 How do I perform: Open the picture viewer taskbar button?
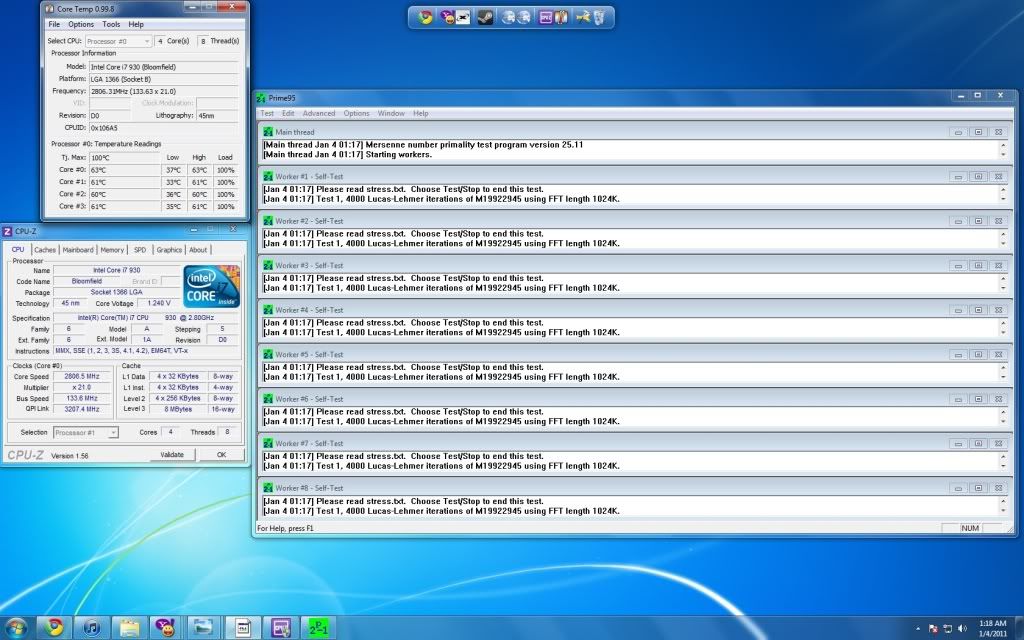(x=205, y=628)
